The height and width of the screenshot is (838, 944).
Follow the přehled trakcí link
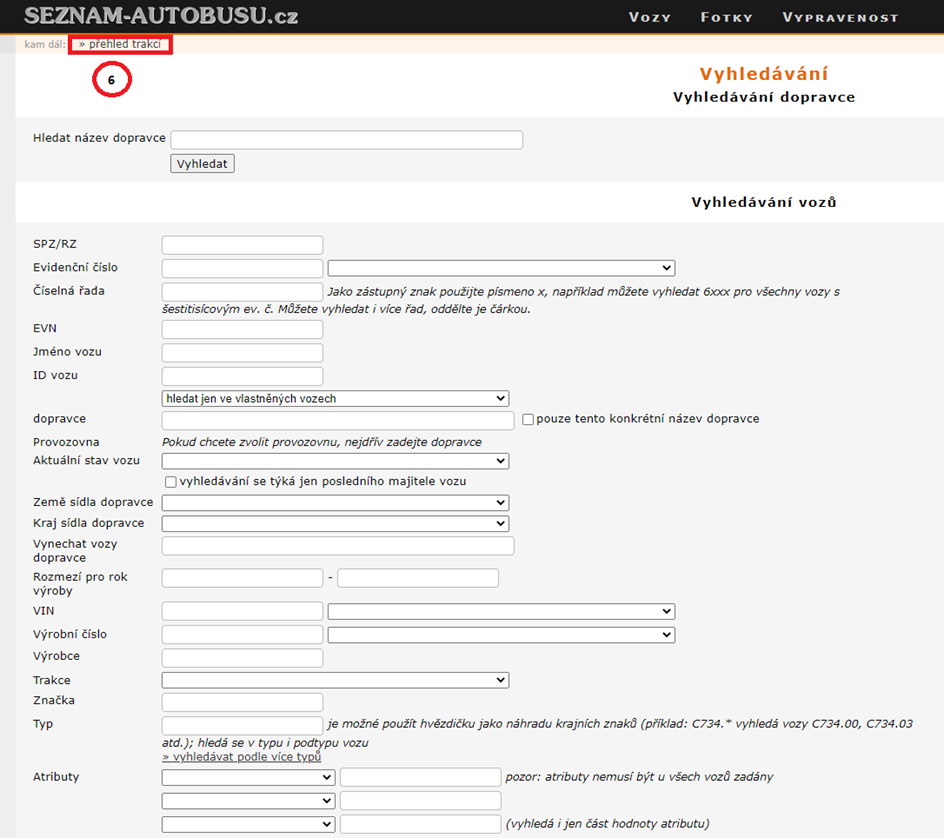[120, 44]
